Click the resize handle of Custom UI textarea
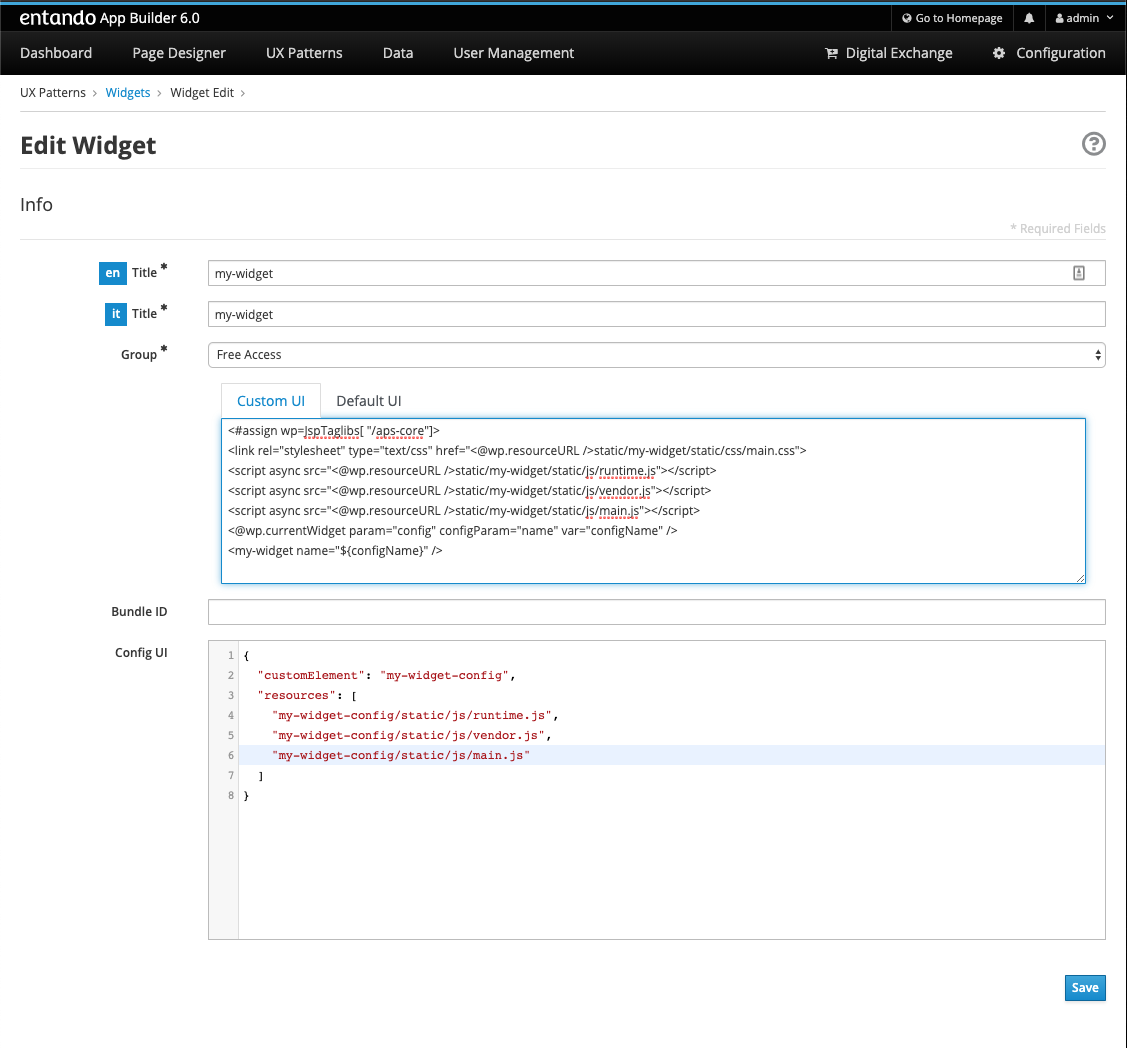This screenshot has height=1048, width=1127. click(1080, 577)
